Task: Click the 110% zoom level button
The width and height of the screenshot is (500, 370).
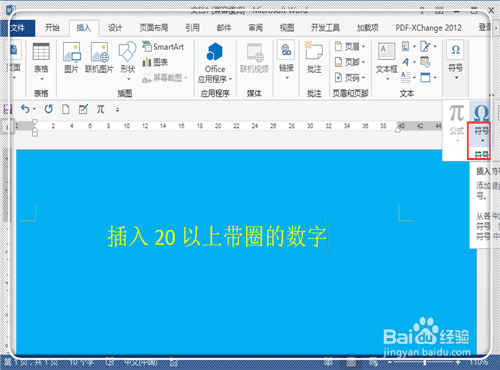Action: [x=479, y=362]
